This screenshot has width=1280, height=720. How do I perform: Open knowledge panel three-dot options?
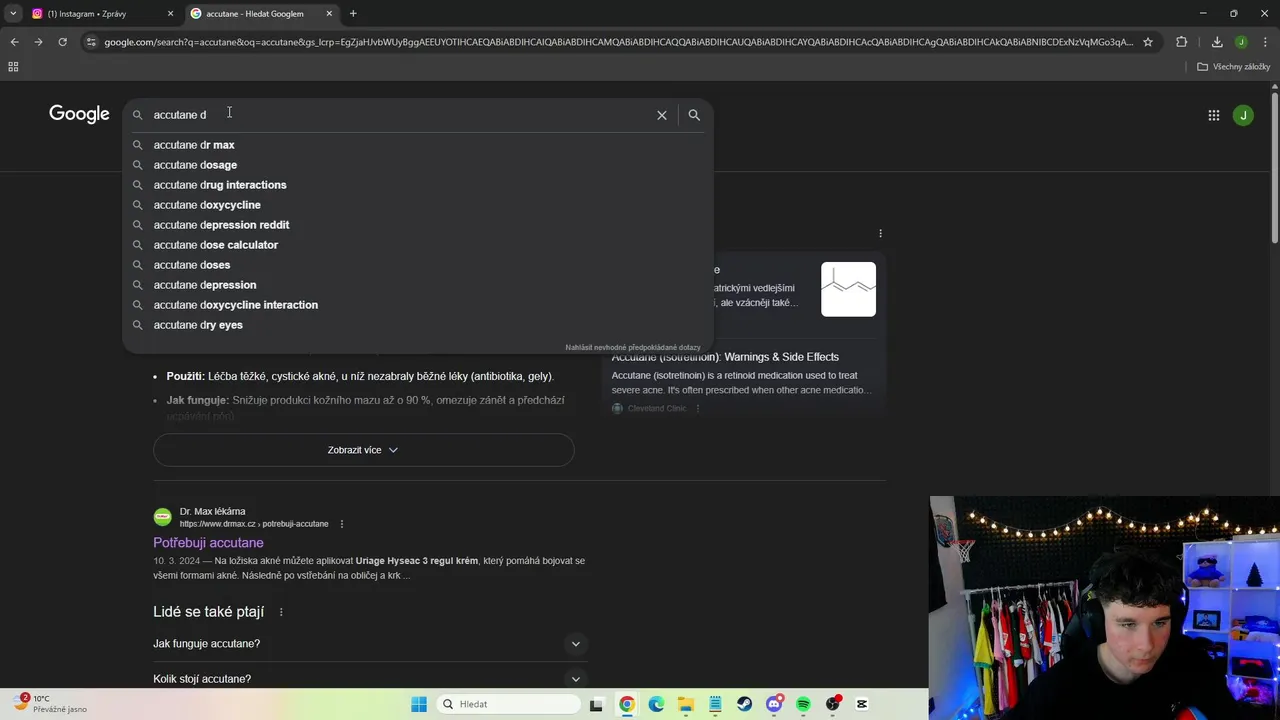880,233
